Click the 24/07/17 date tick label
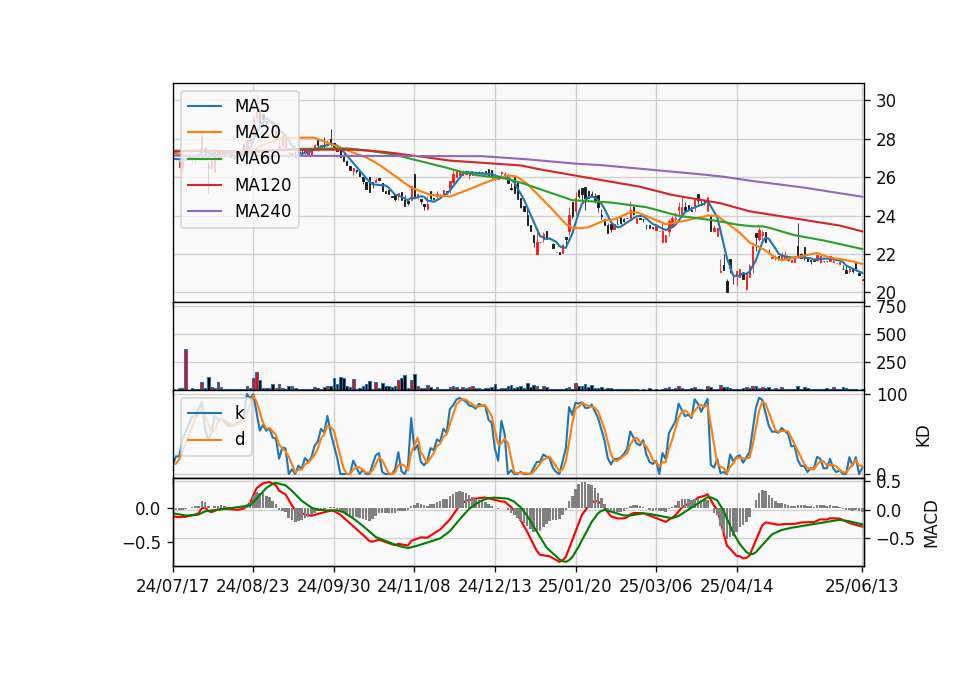Image resolution: width=960 pixels, height=690 pixels. [173, 586]
